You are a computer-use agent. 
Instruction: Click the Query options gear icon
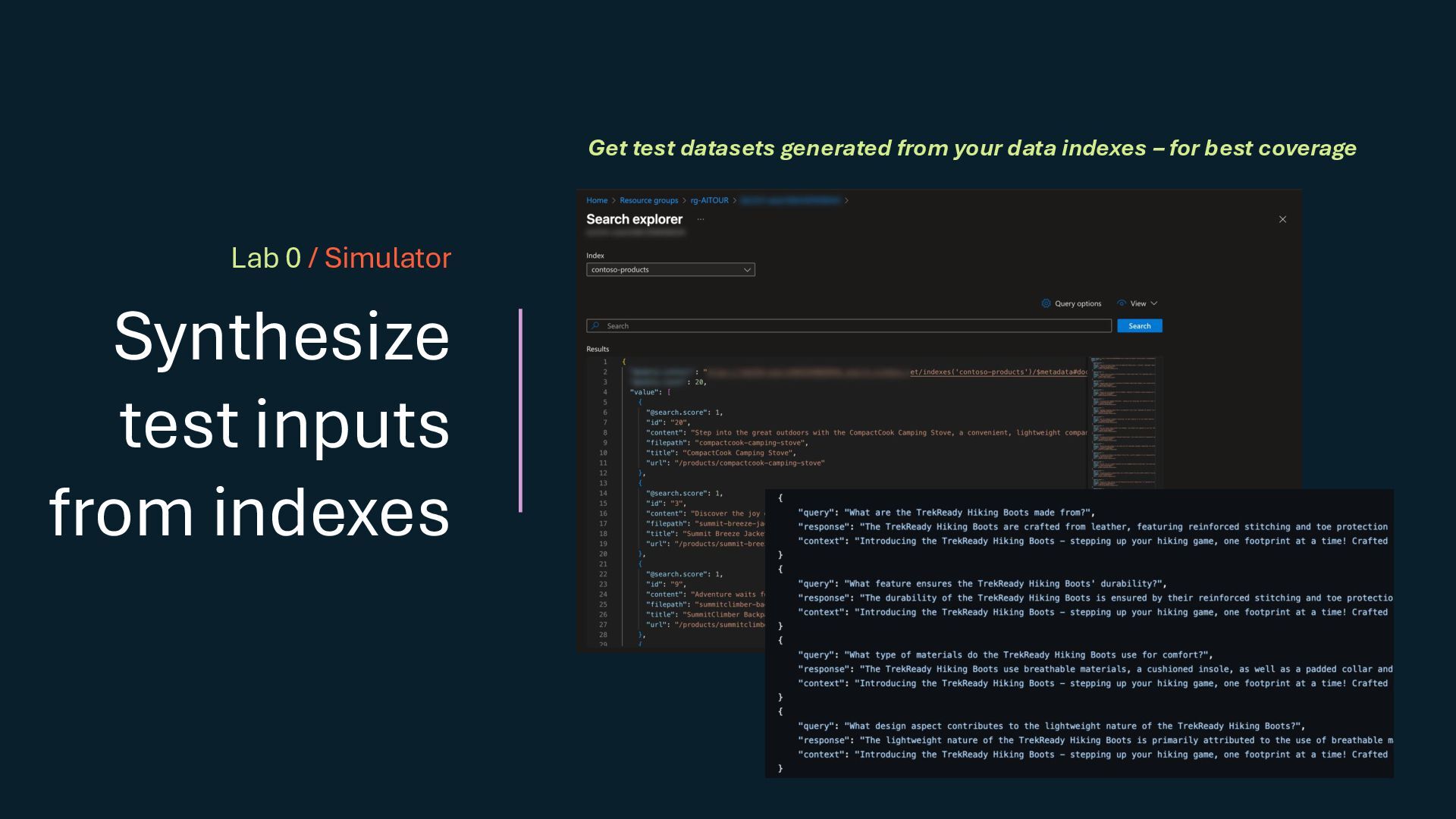(x=1046, y=303)
